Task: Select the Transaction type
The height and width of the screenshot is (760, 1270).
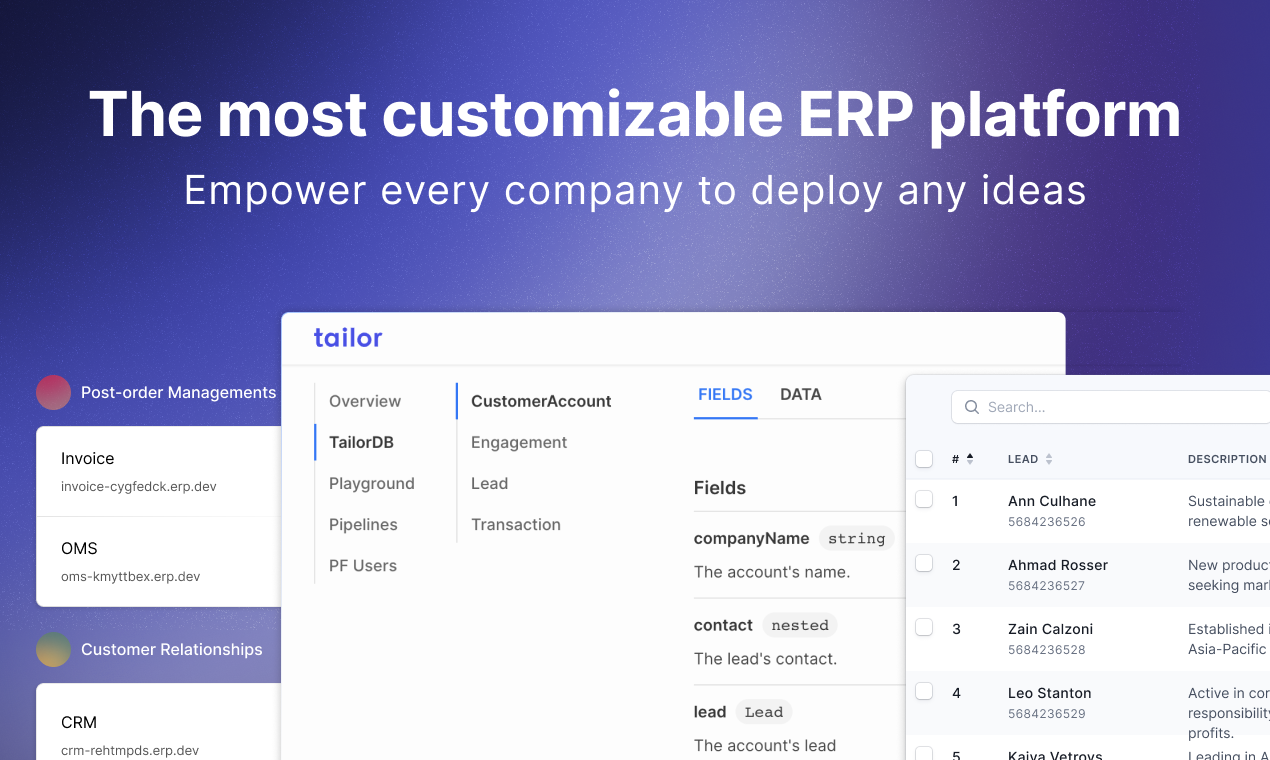Action: [516, 524]
